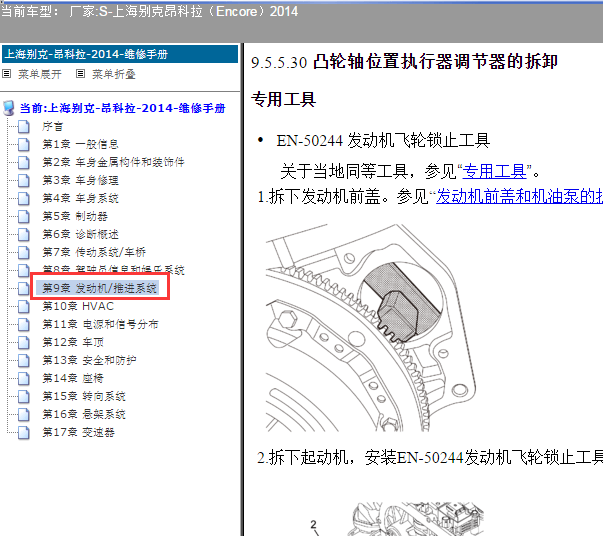Open 第5章 制动器 chapter

(75, 216)
